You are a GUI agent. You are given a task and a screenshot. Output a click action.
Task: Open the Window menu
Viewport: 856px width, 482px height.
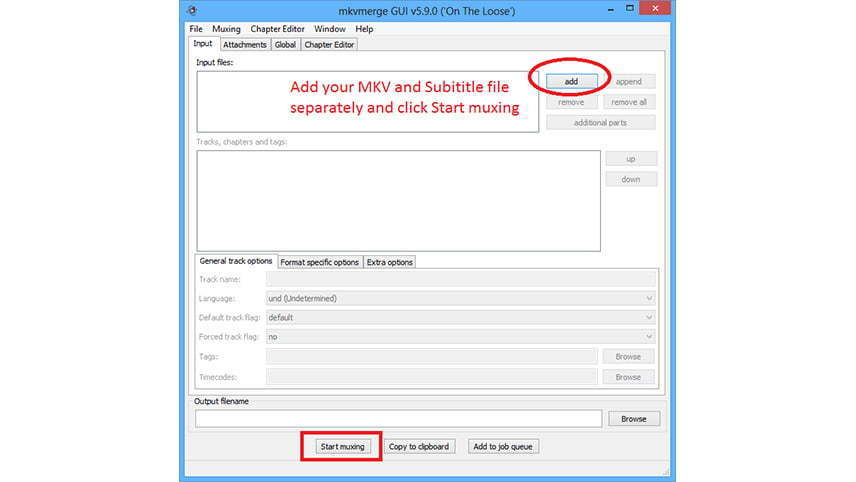(x=330, y=29)
